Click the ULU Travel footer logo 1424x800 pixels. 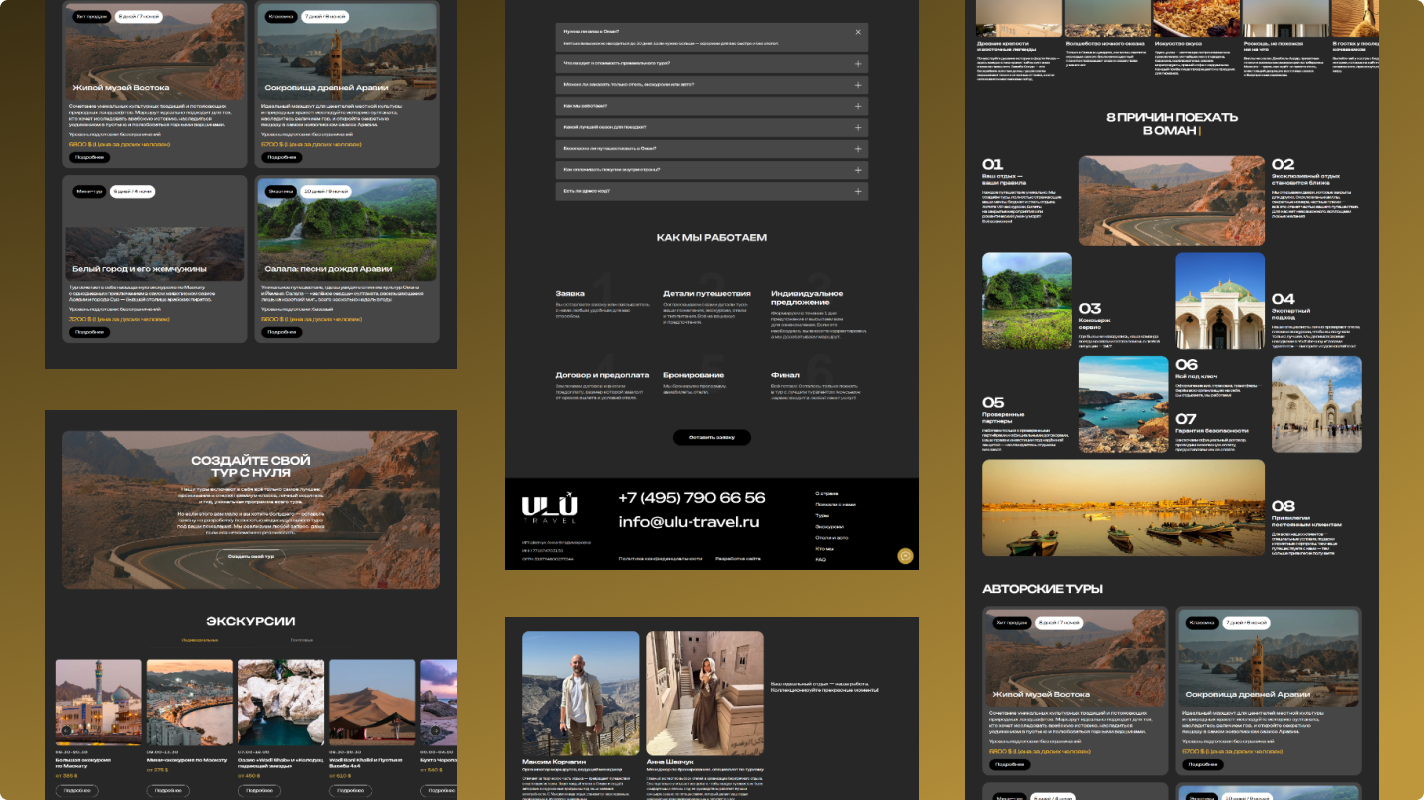549,507
